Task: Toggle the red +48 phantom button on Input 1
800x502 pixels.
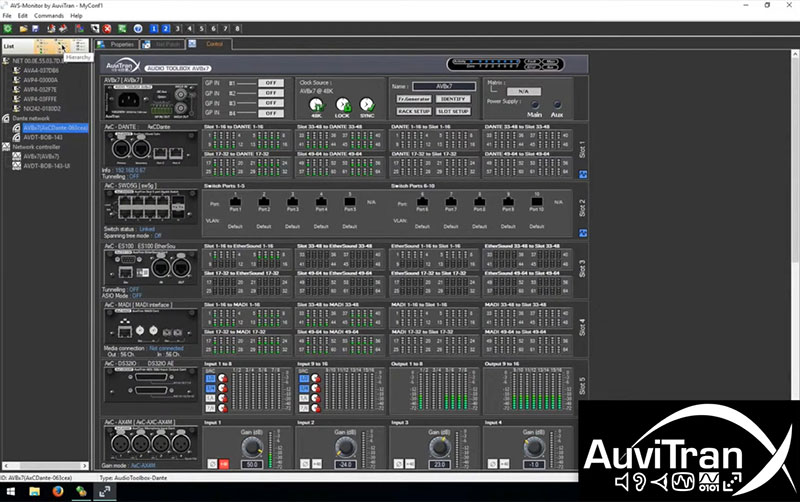Action: tap(223, 464)
